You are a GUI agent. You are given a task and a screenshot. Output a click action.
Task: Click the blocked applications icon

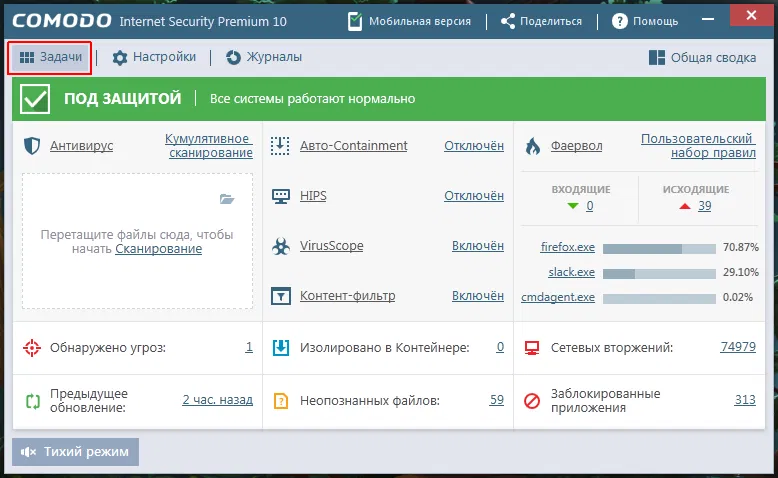coord(532,400)
